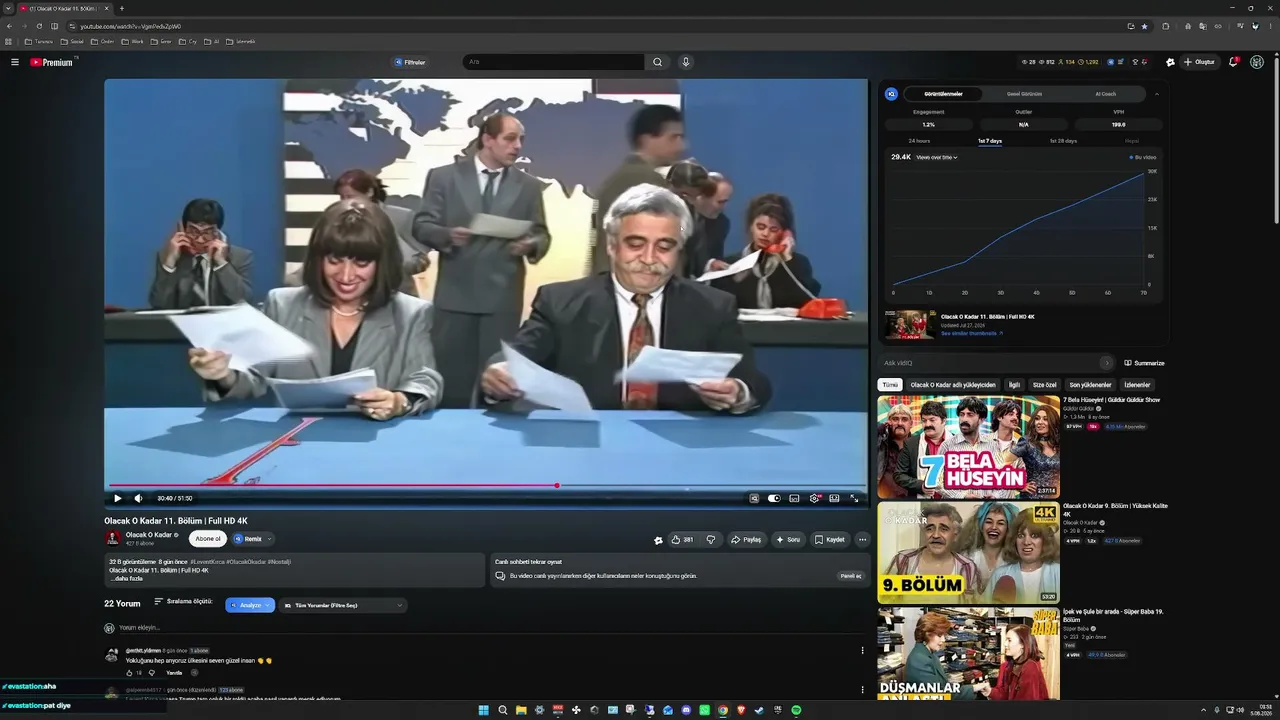Like the first comment
Image resolution: width=1280 pixels, height=720 pixels.
click(129, 673)
